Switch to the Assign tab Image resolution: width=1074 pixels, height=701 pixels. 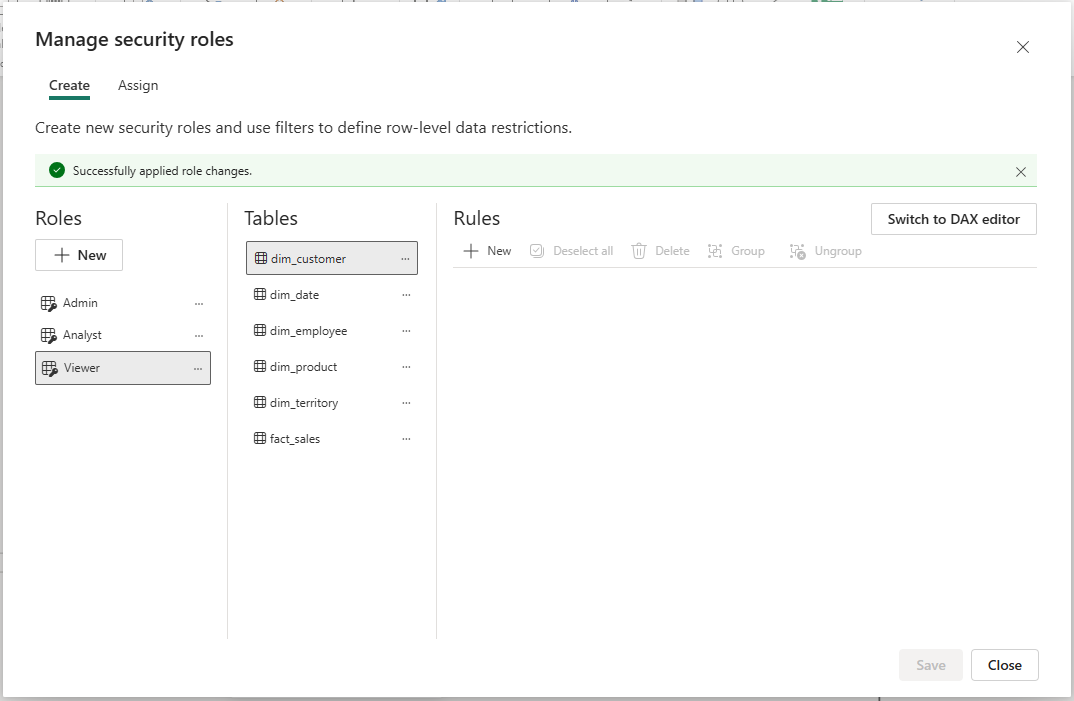(138, 86)
